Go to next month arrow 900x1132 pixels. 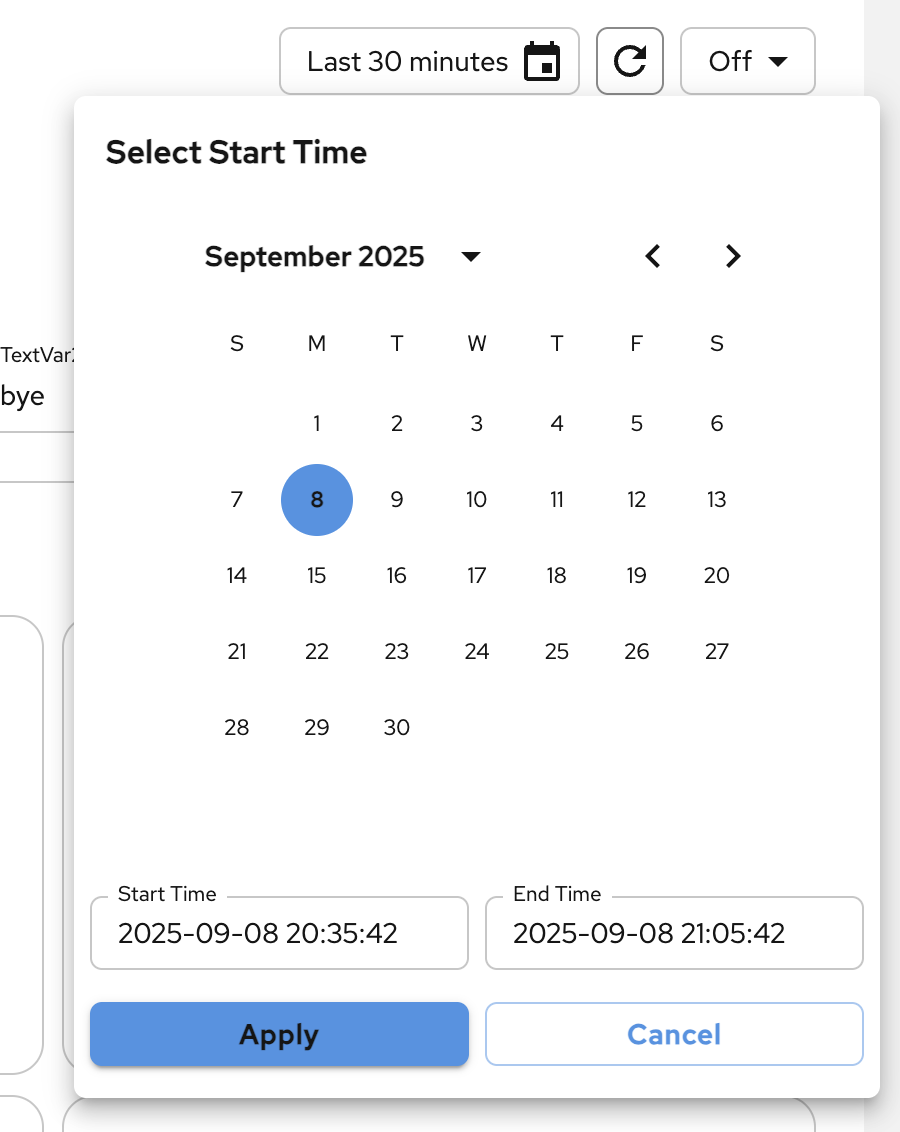tap(733, 256)
